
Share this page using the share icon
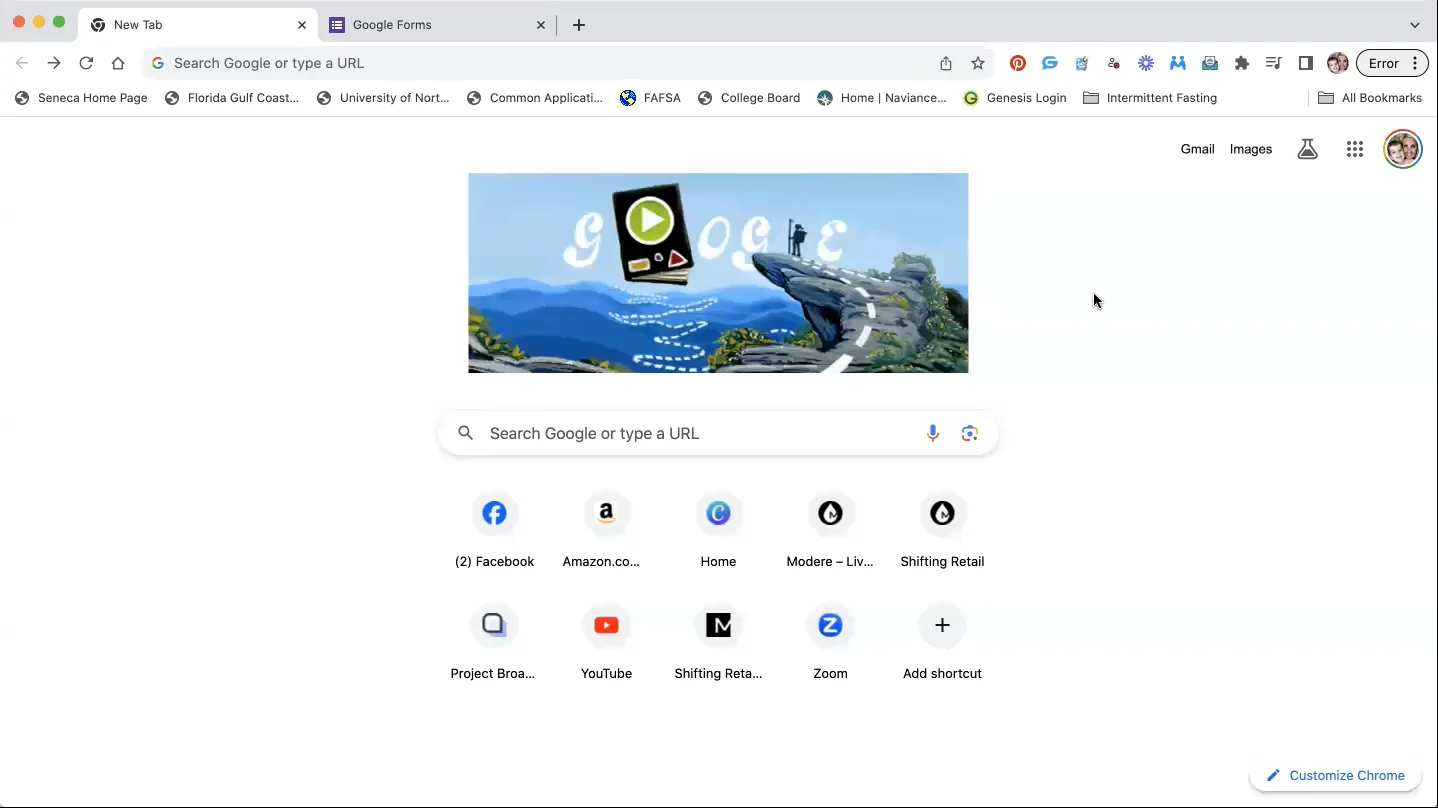946,63
